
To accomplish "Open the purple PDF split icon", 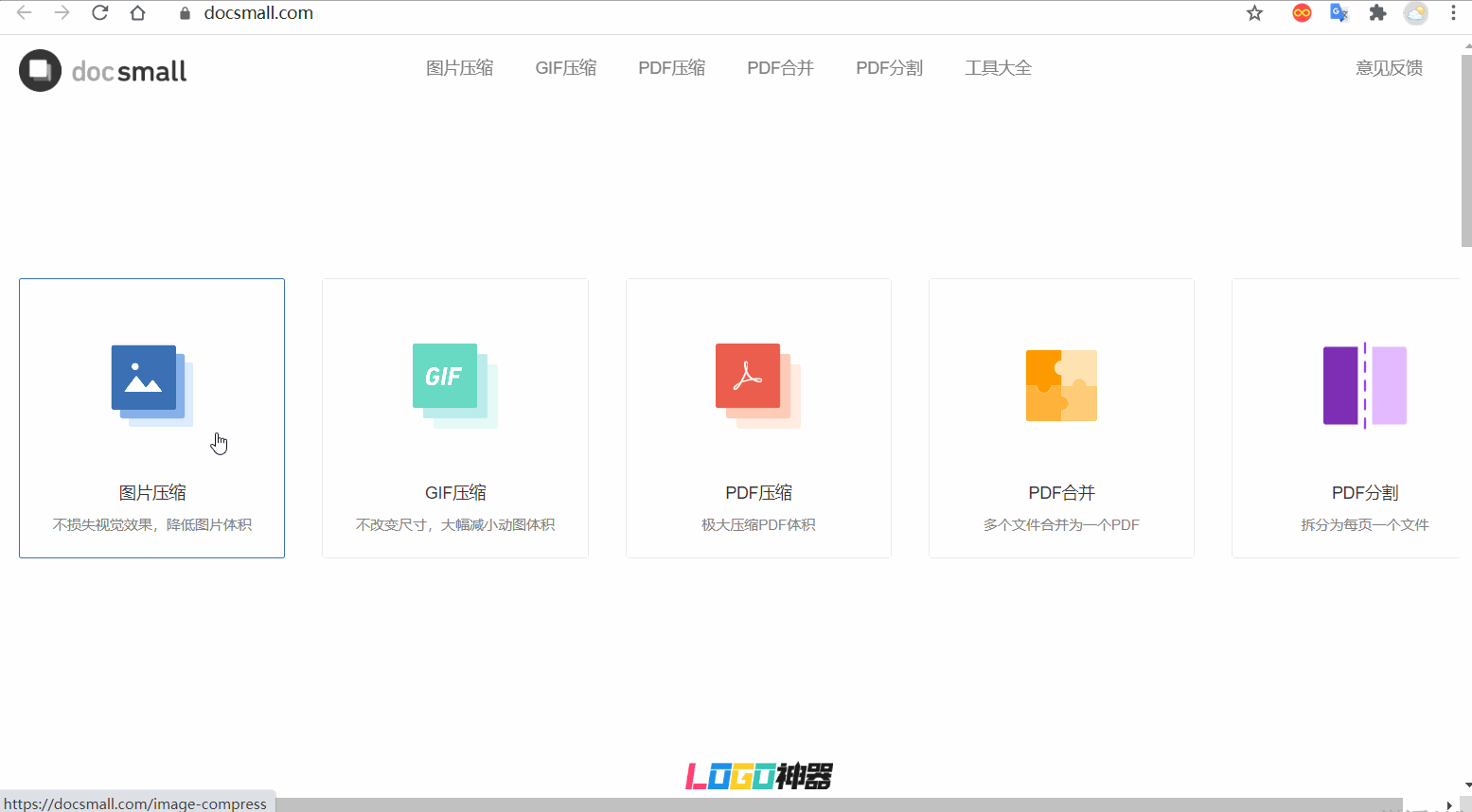I will click(x=1364, y=385).
